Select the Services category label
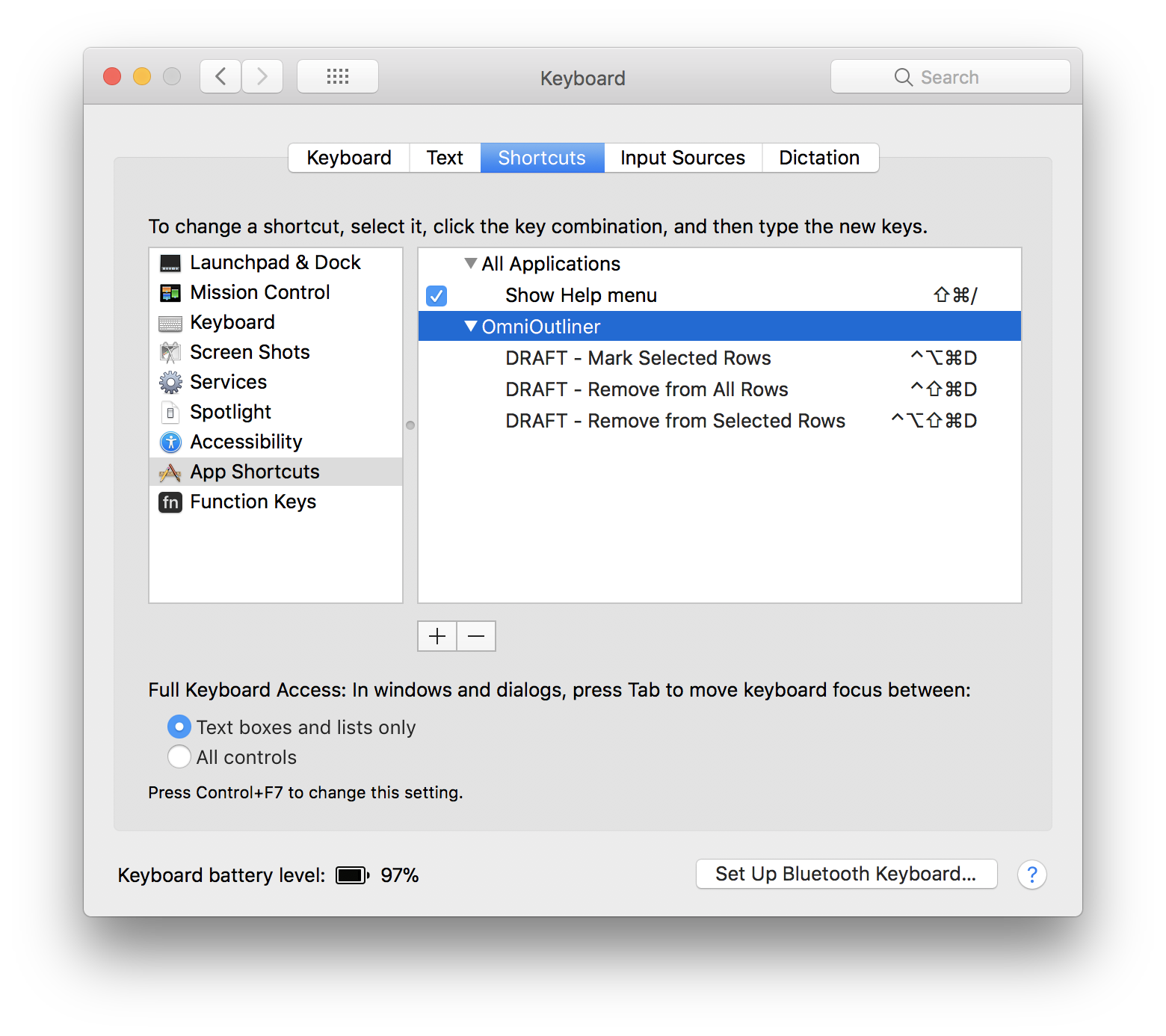 [228, 382]
